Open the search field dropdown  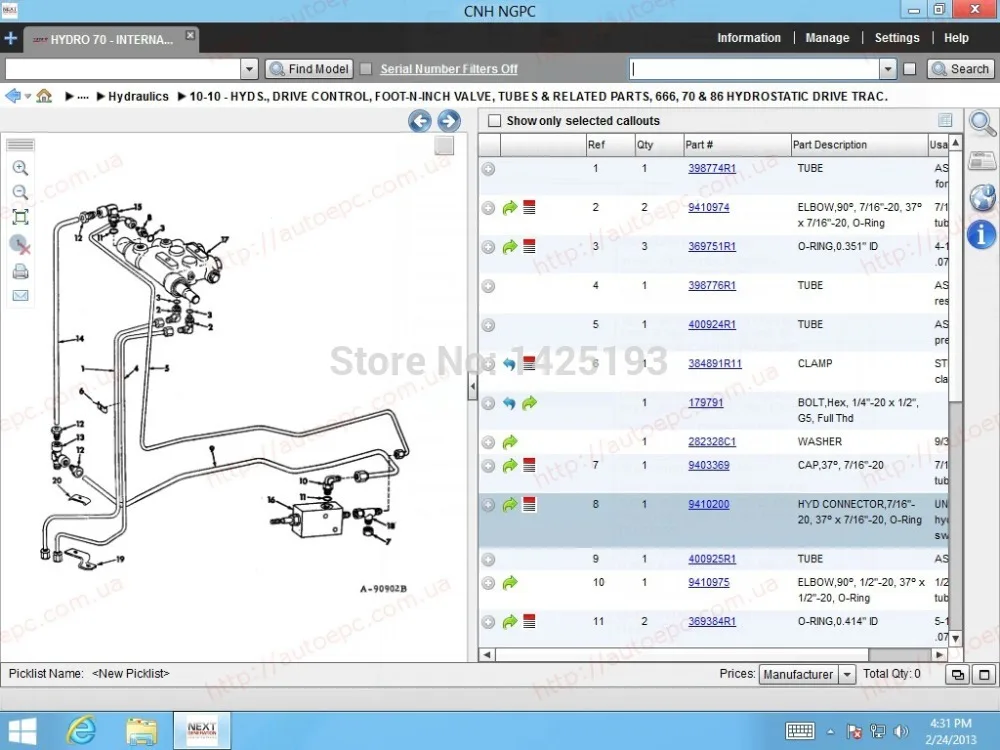[x=888, y=69]
